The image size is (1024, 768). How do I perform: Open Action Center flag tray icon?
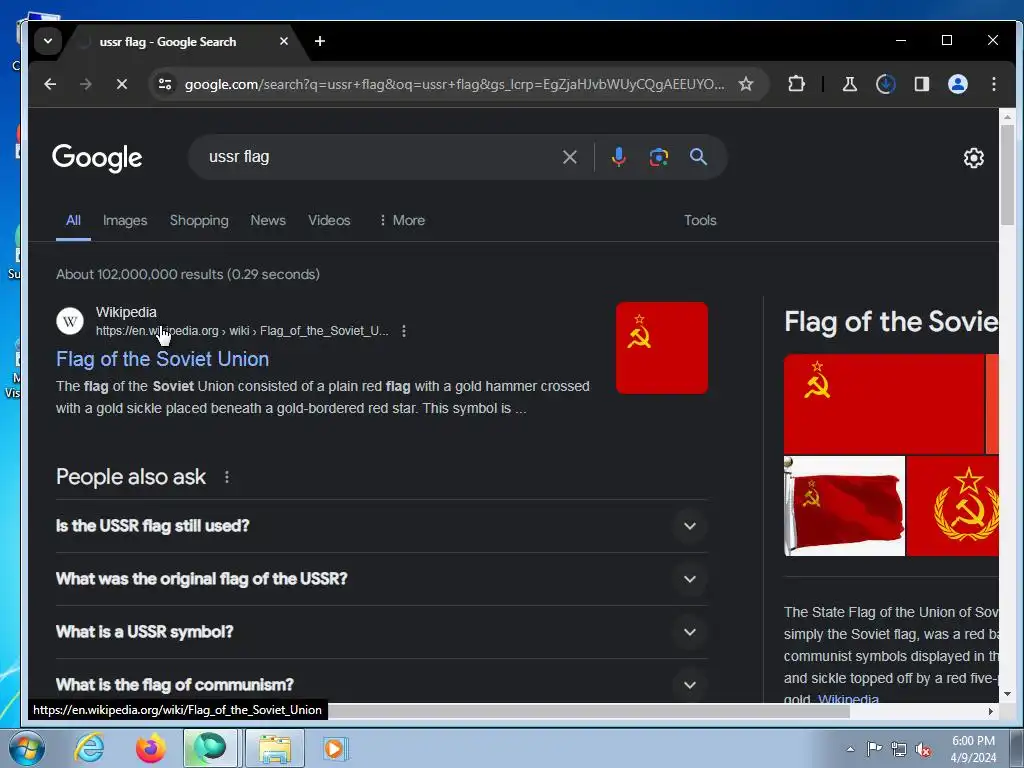874,749
